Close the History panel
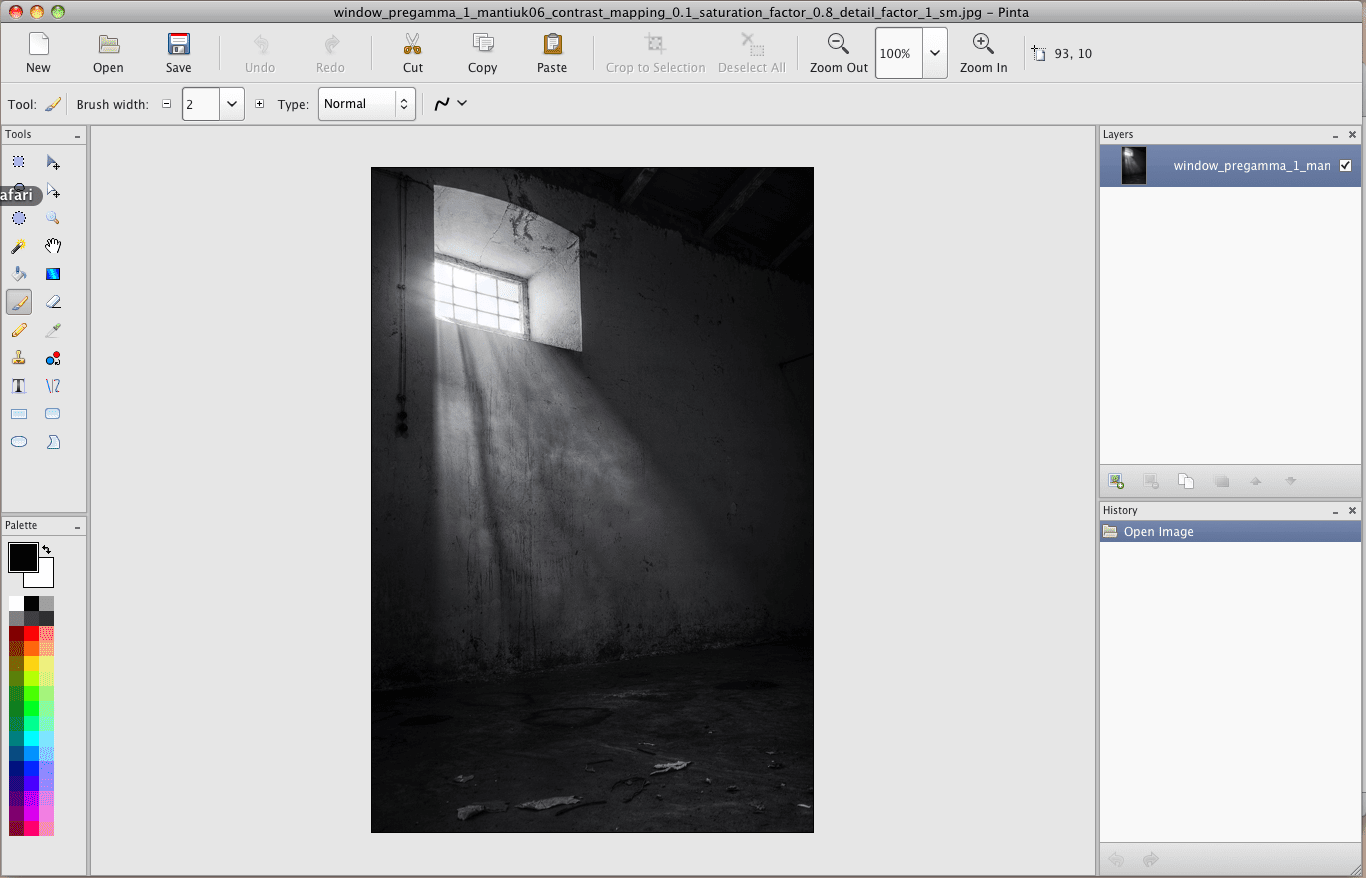The width and height of the screenshot is (1366, 878). point(1352,511)
